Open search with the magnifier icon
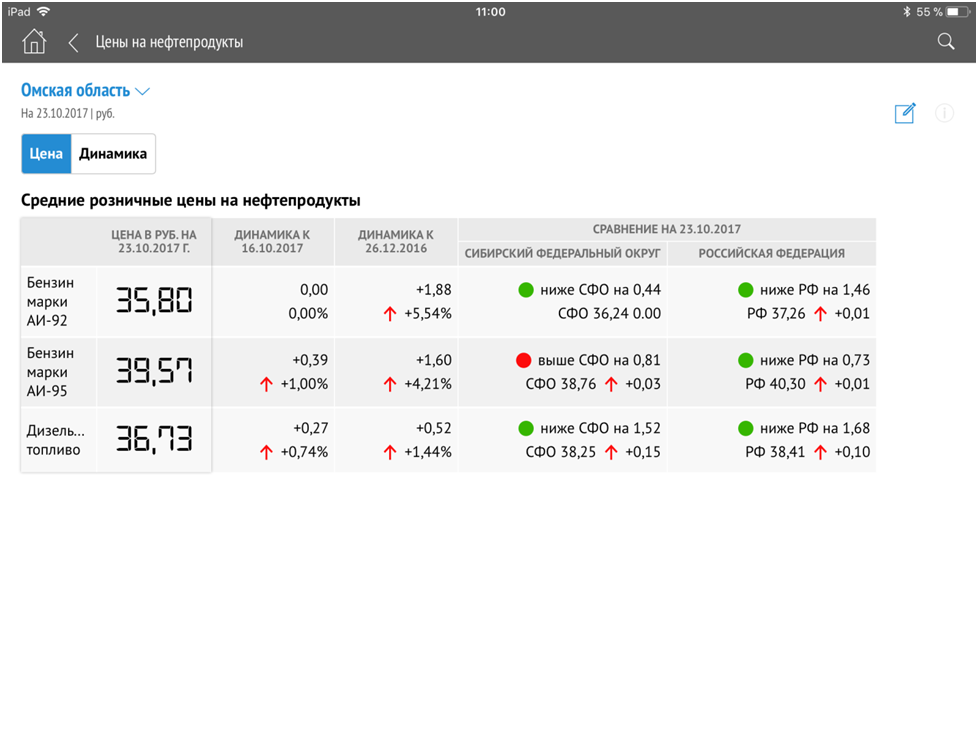Viewport: 978px width, 735px height. click(945, 42)
